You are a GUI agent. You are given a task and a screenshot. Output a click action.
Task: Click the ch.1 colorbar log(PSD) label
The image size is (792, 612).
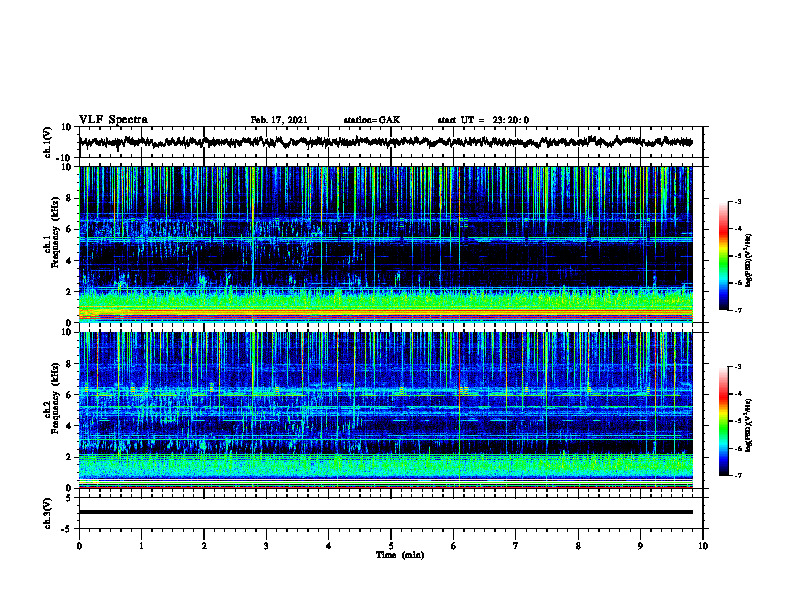pyautogui.click(x=749, y=260)
